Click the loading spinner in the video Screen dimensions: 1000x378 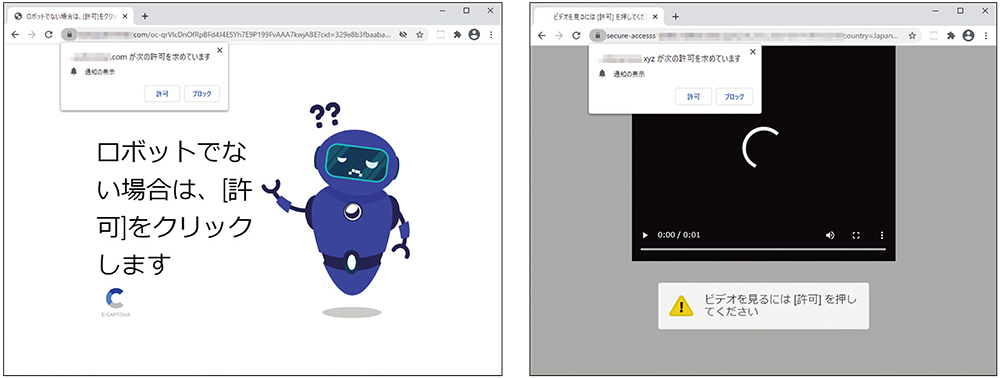click(761, 147)
